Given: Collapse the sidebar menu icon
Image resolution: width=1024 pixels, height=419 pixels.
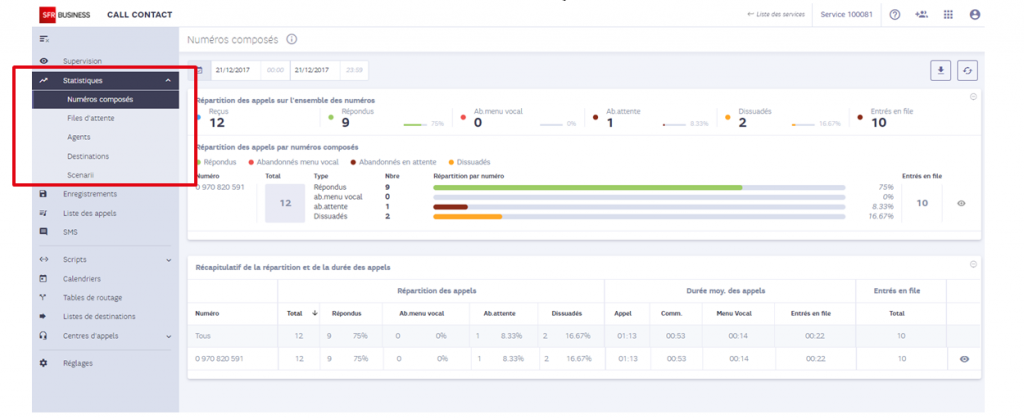Looking at the screenshot, I should 44,40.
